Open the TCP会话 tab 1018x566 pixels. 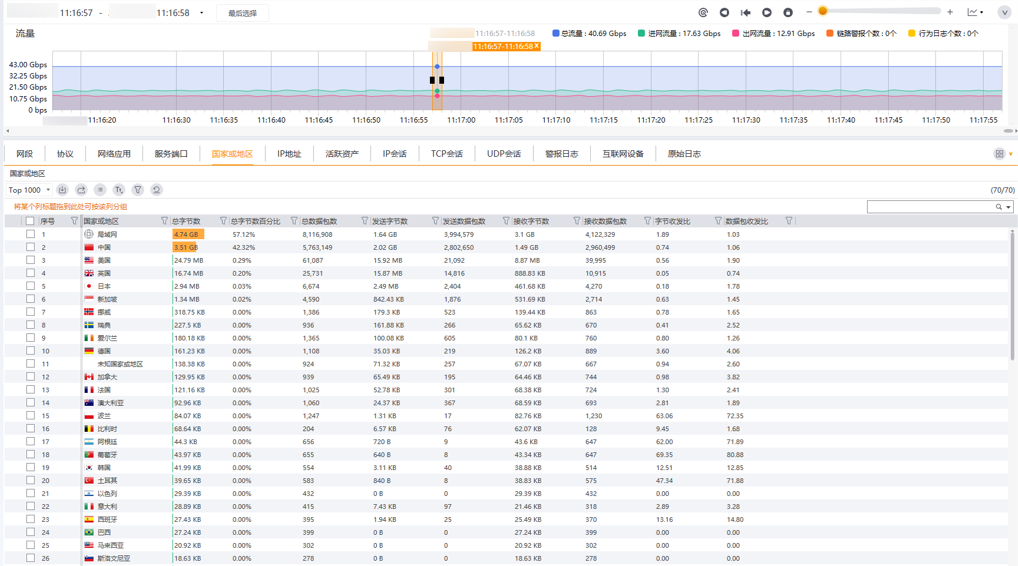click(446, 154)
